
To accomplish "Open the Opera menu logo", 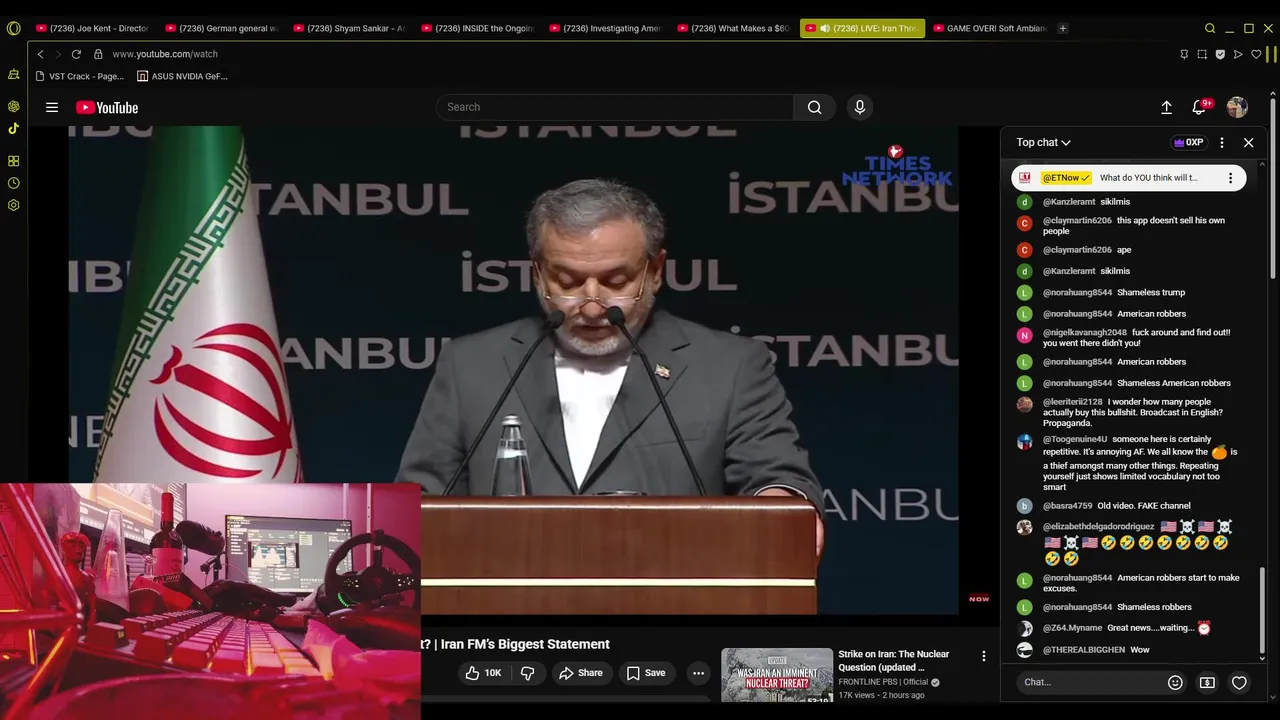I will 13,28.
